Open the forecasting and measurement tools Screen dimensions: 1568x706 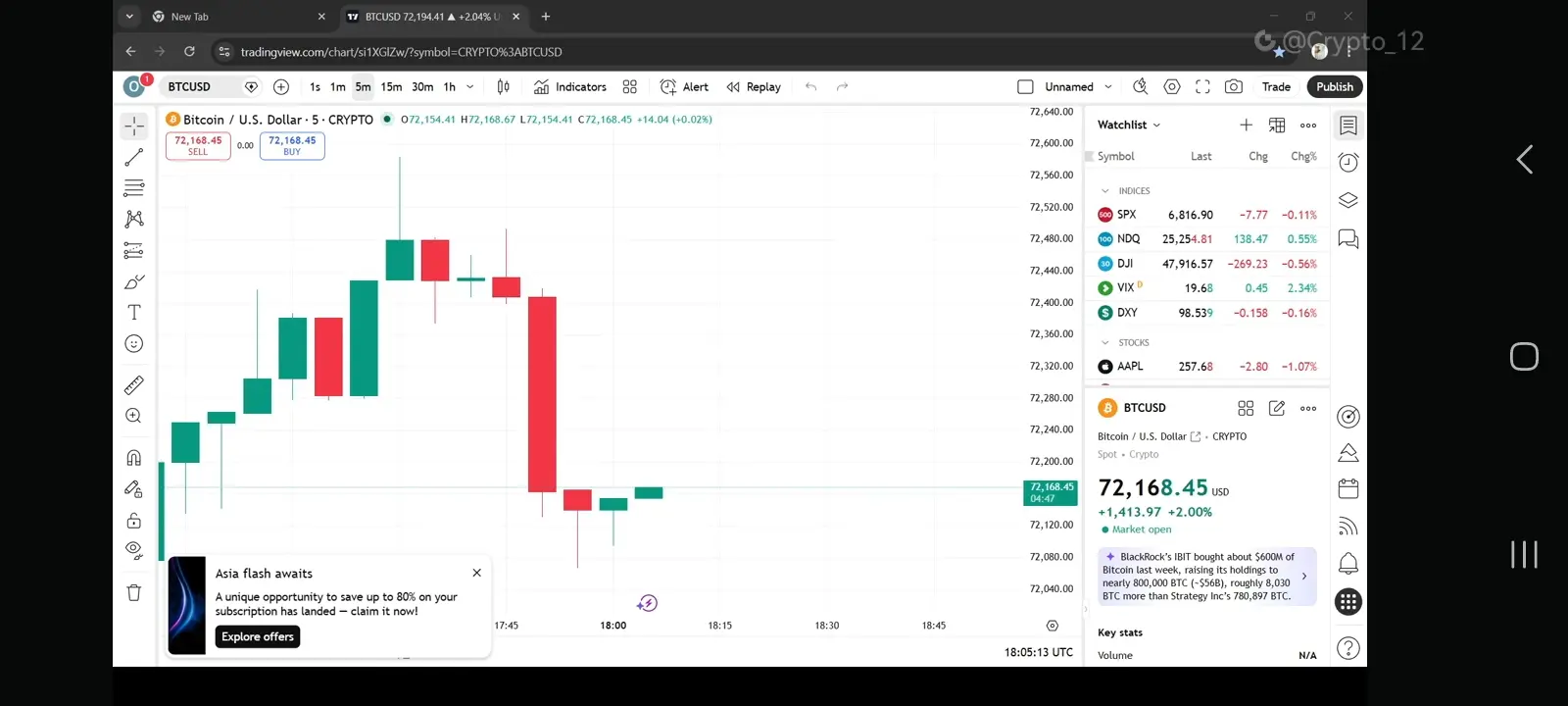click(134, 250)
